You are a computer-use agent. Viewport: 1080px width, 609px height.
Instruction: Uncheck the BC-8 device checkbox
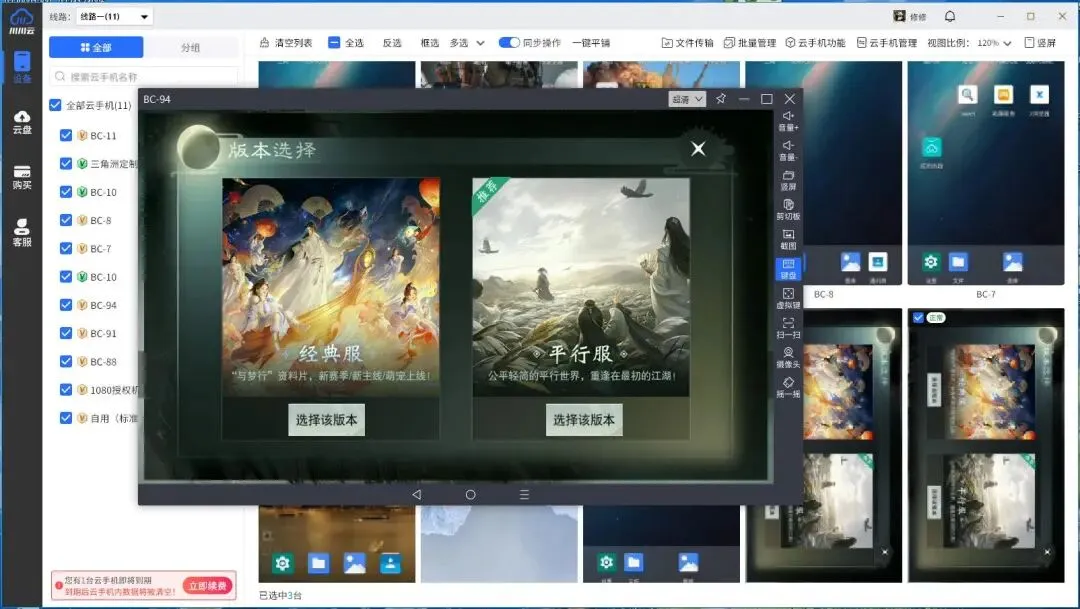coord(65,220)
